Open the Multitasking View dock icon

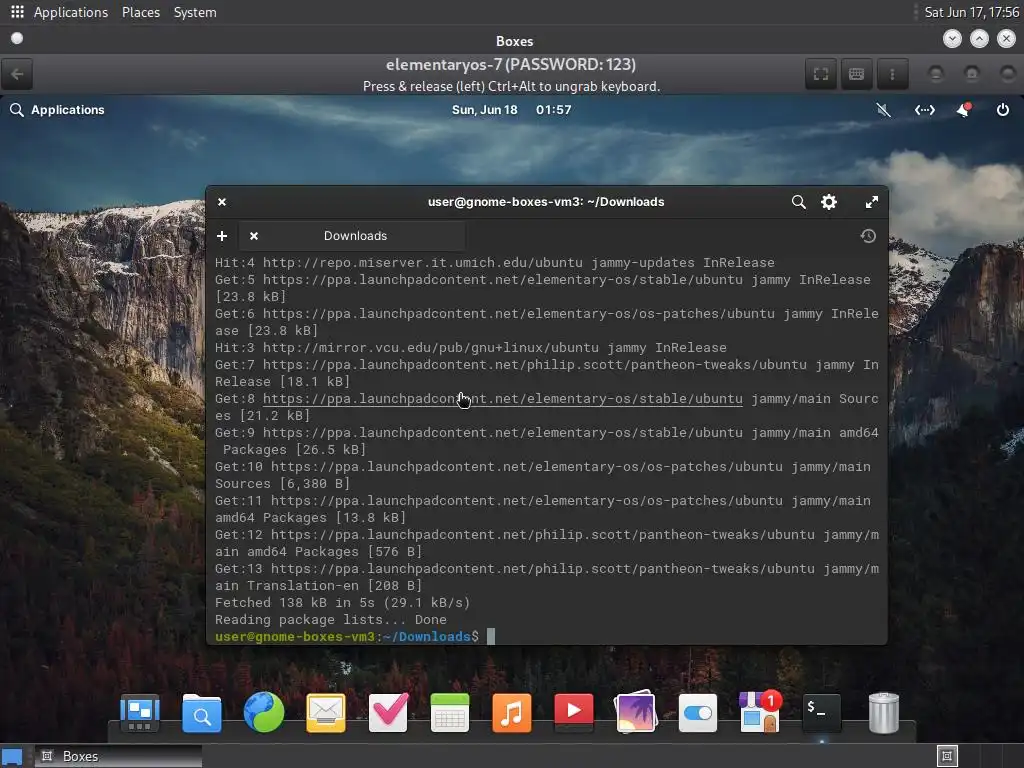point(140,712)
